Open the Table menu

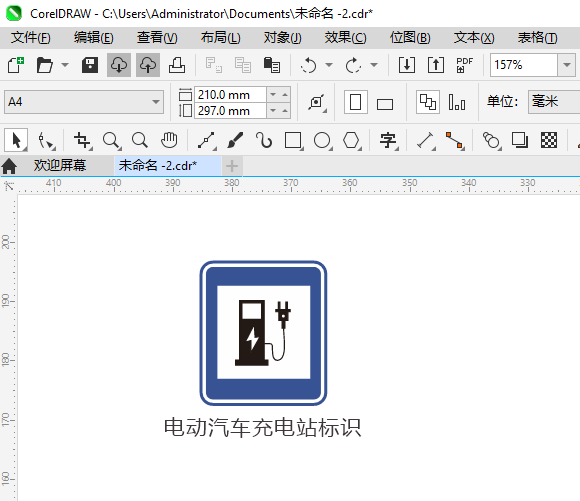pos(537,38)
